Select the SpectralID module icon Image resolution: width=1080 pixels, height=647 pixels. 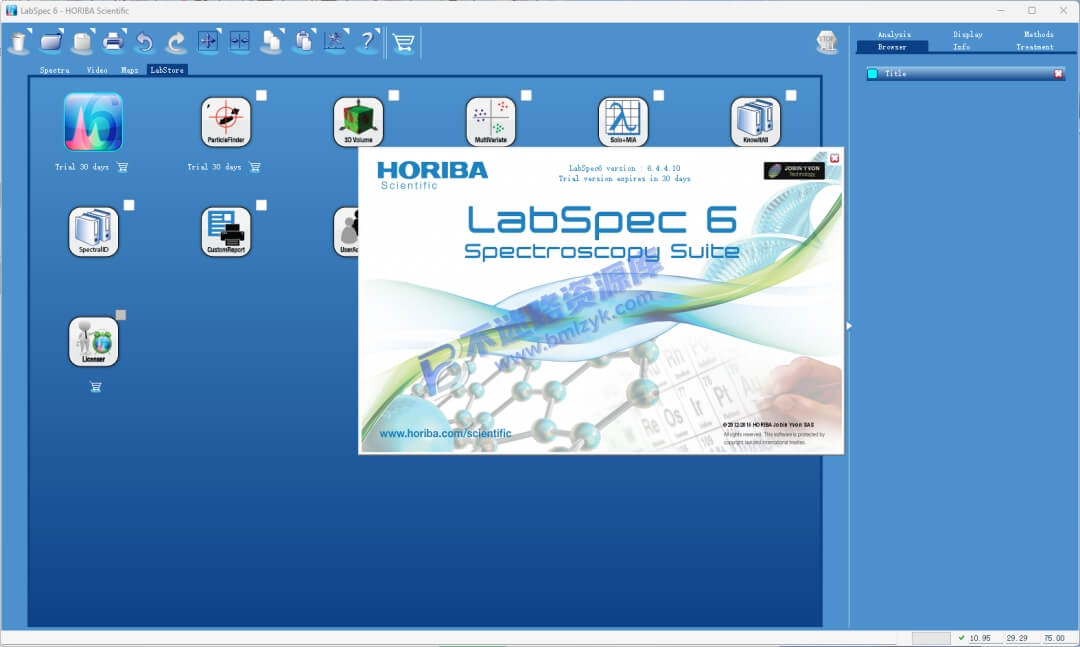(94, 232)
